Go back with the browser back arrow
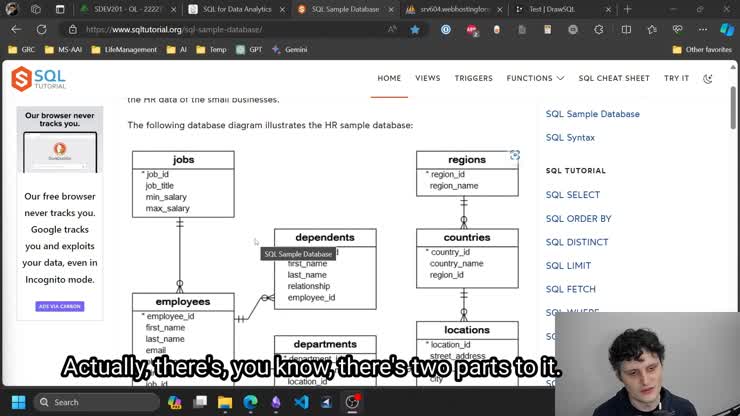The height and width of the screenshot is (416, 740). point(16,29)
